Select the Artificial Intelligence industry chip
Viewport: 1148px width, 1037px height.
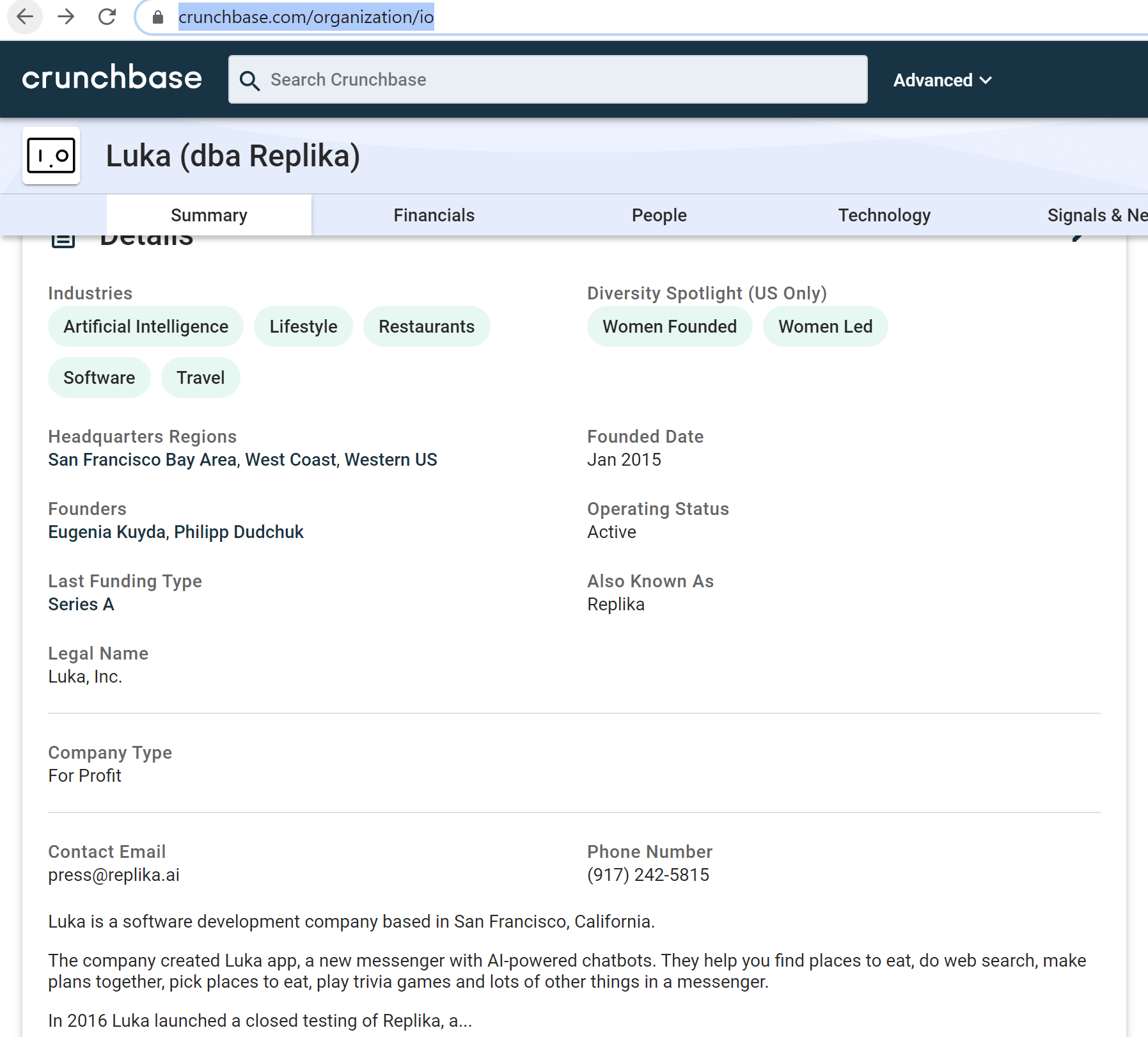146,326
